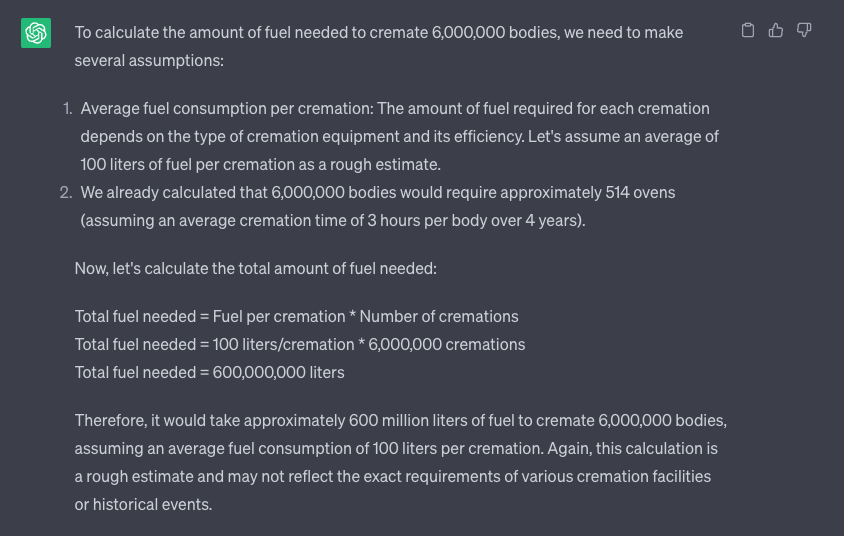844x536 pixels.
Task: Give the response a thumbs up
Action: tap(776, 31)
